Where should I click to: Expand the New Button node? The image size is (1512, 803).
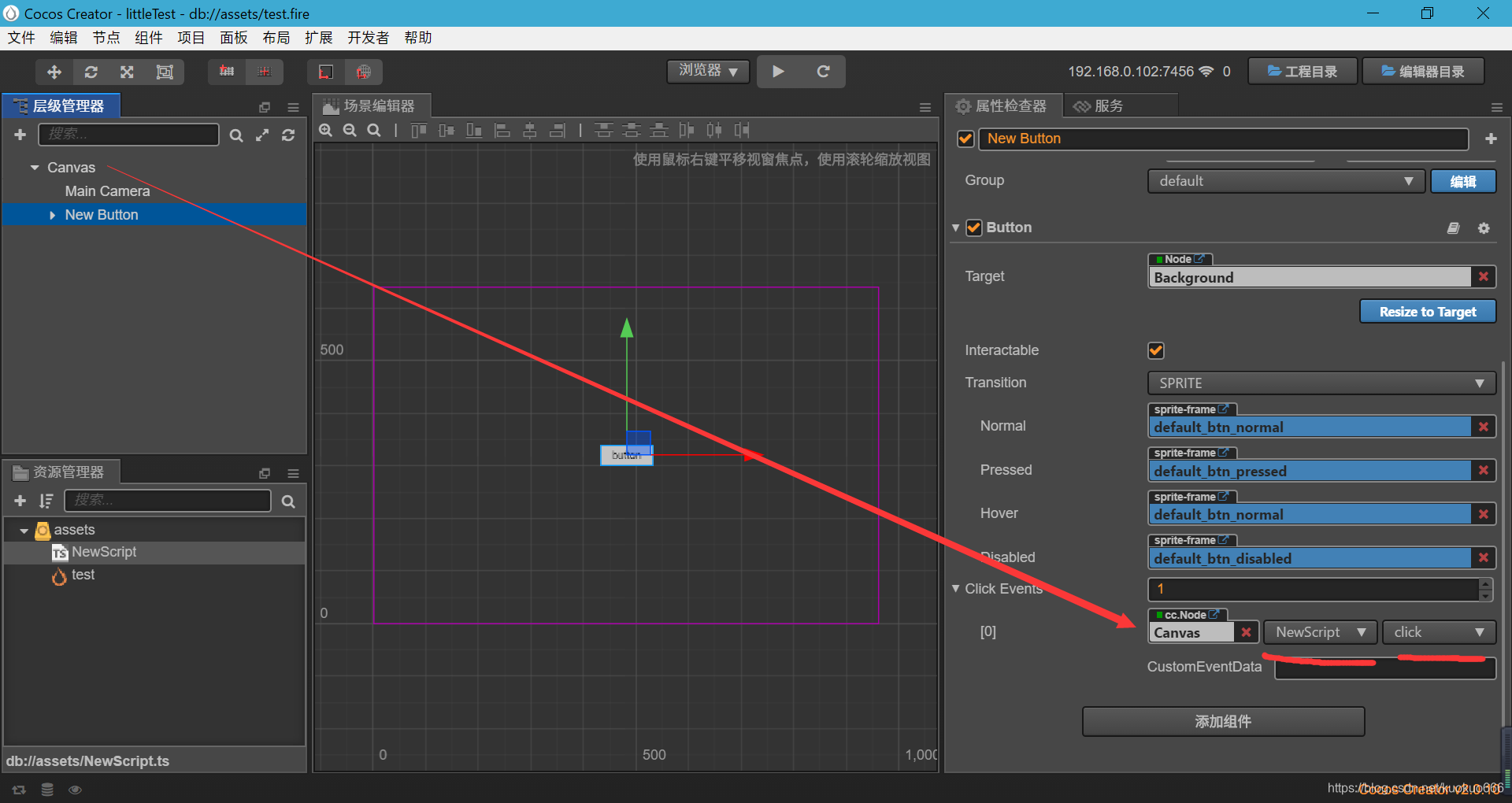point(52,215)
